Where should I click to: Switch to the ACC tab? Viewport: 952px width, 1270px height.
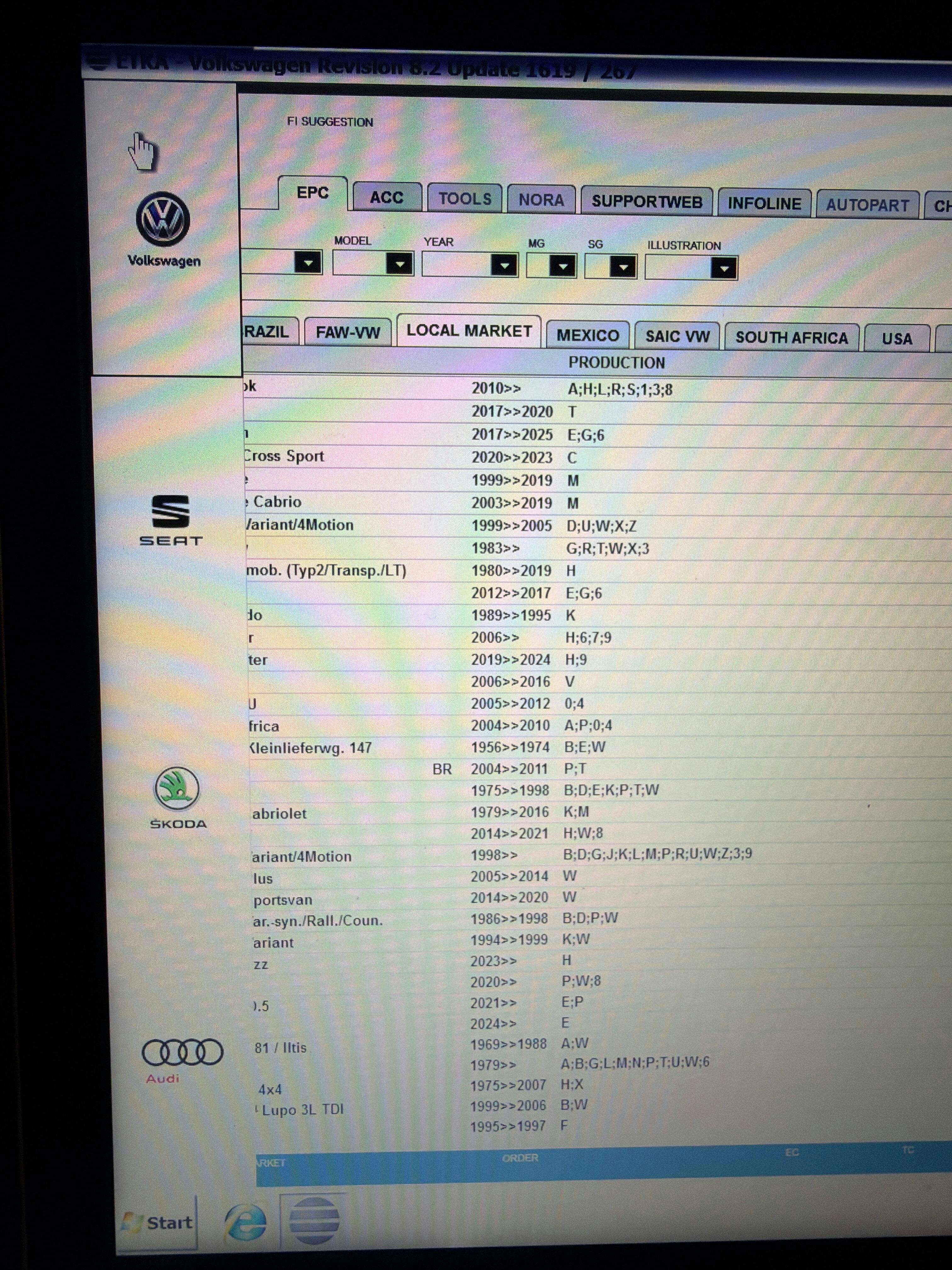click(387, 198)
